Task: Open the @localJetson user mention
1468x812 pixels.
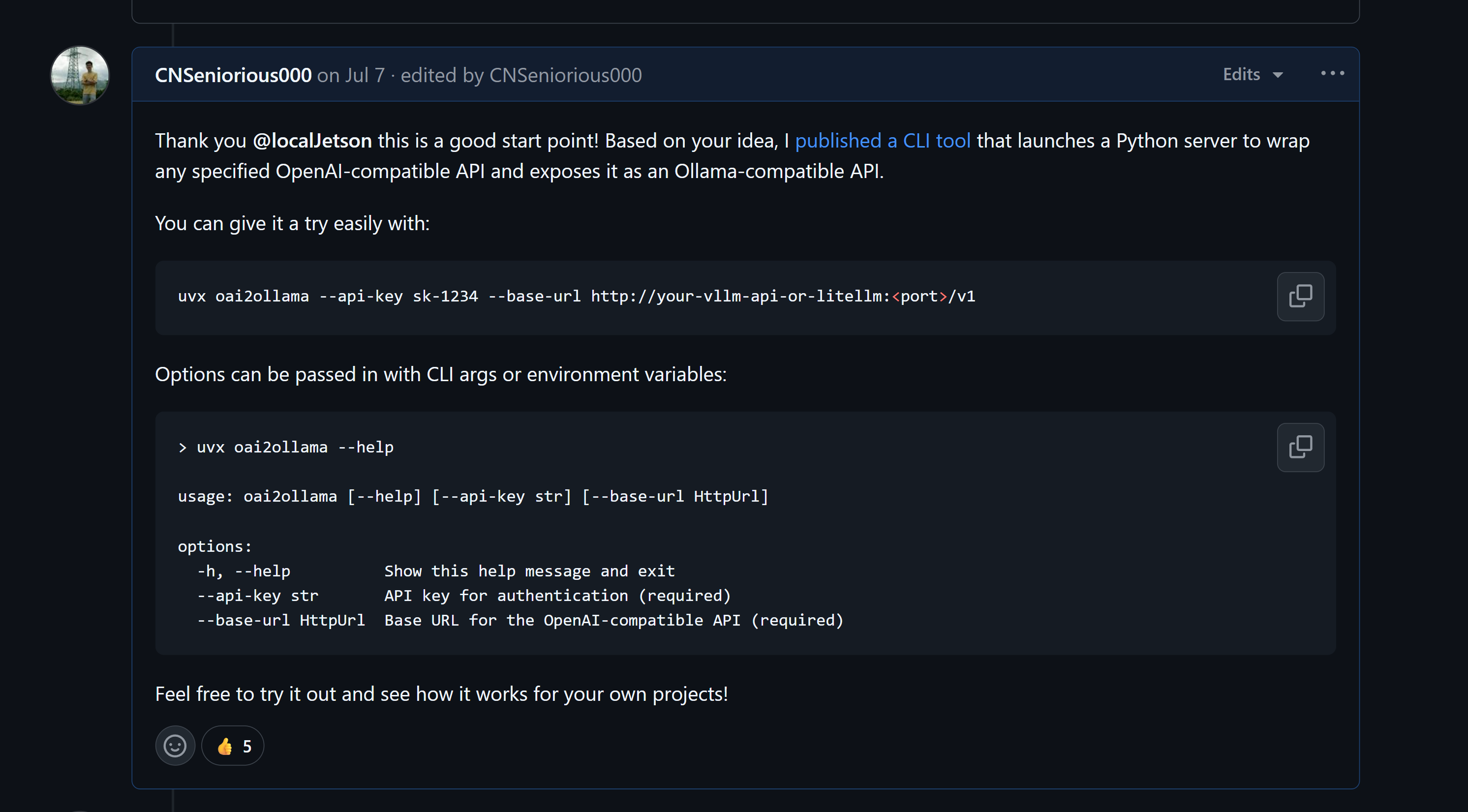Action: tap(312, 140)
